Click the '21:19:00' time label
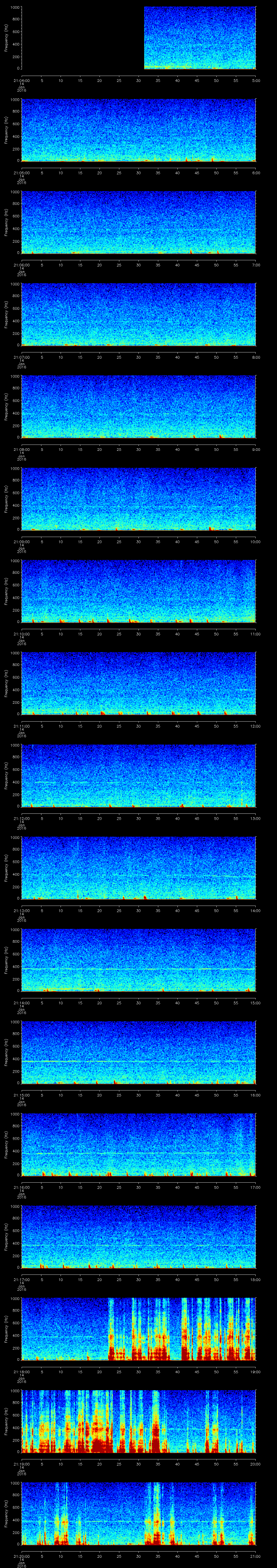Viewport: 277px width, 1568px height. [x=21, y=1464]
